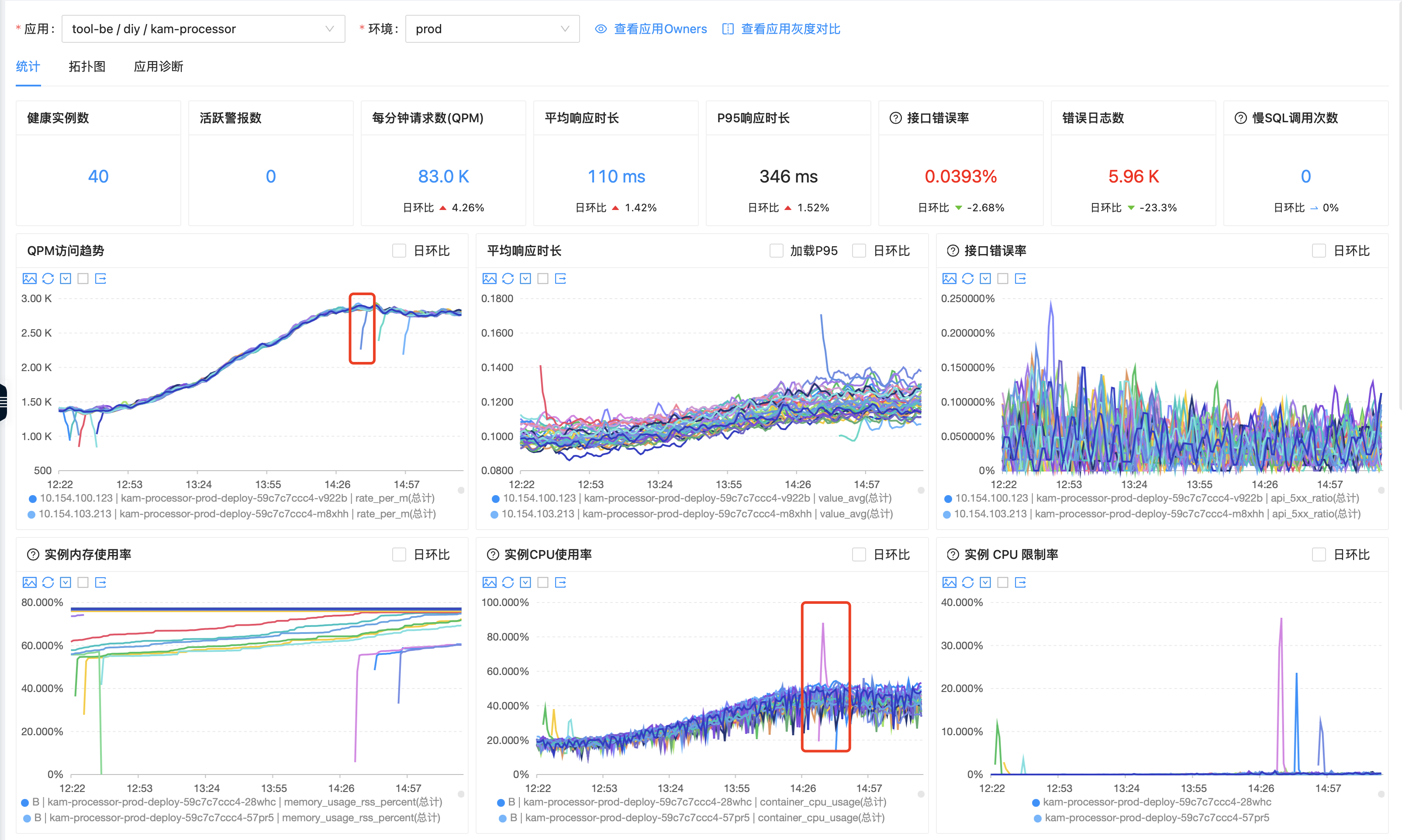Open help icon on 接口错误率 stat card
1402x840 pixels.
(895, 118)
